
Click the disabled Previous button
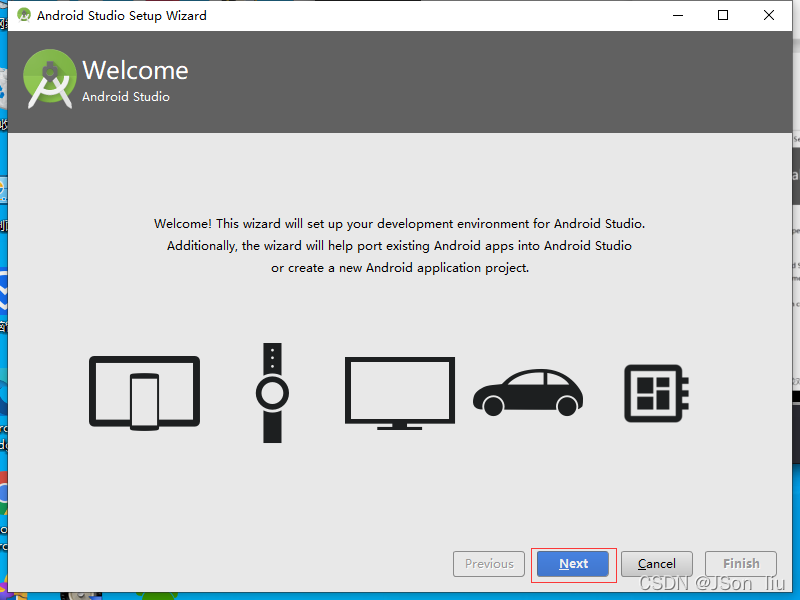[489, 564]
